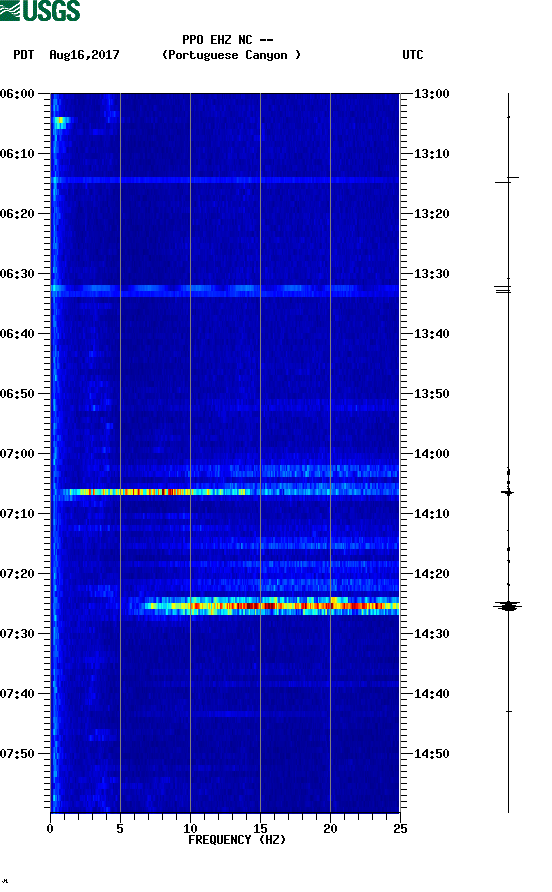Viewport: 552px width, 892px height.
Task: Click the '06:40' PDT time label
Action: click(x=18, y=333)
